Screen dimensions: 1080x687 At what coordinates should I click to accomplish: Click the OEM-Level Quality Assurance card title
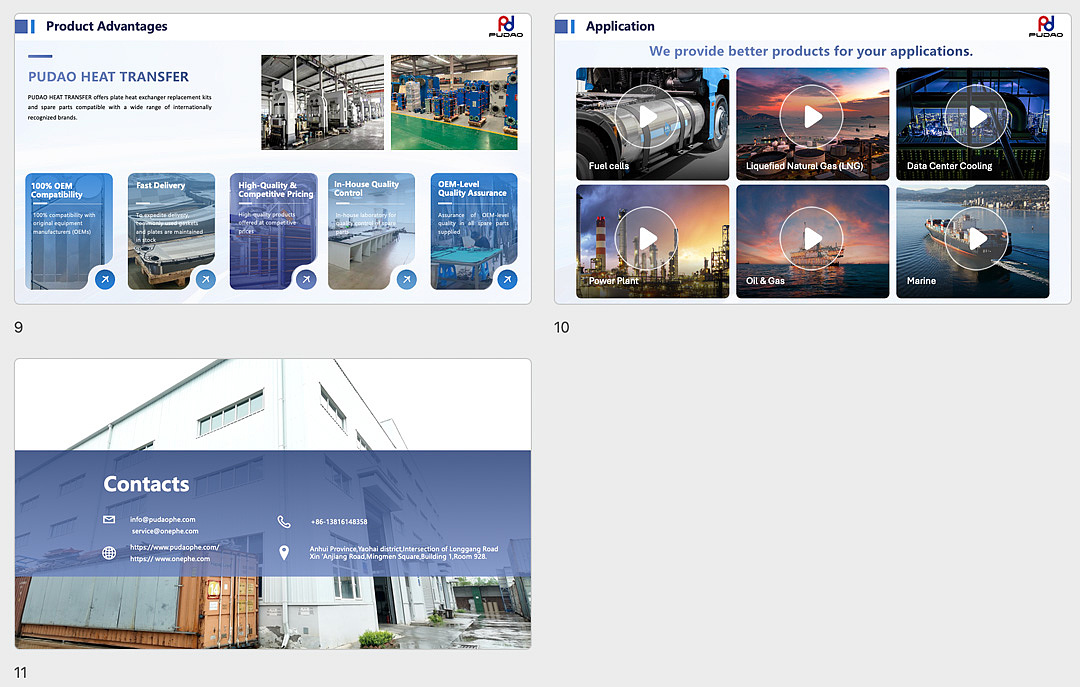click(472, 189)
